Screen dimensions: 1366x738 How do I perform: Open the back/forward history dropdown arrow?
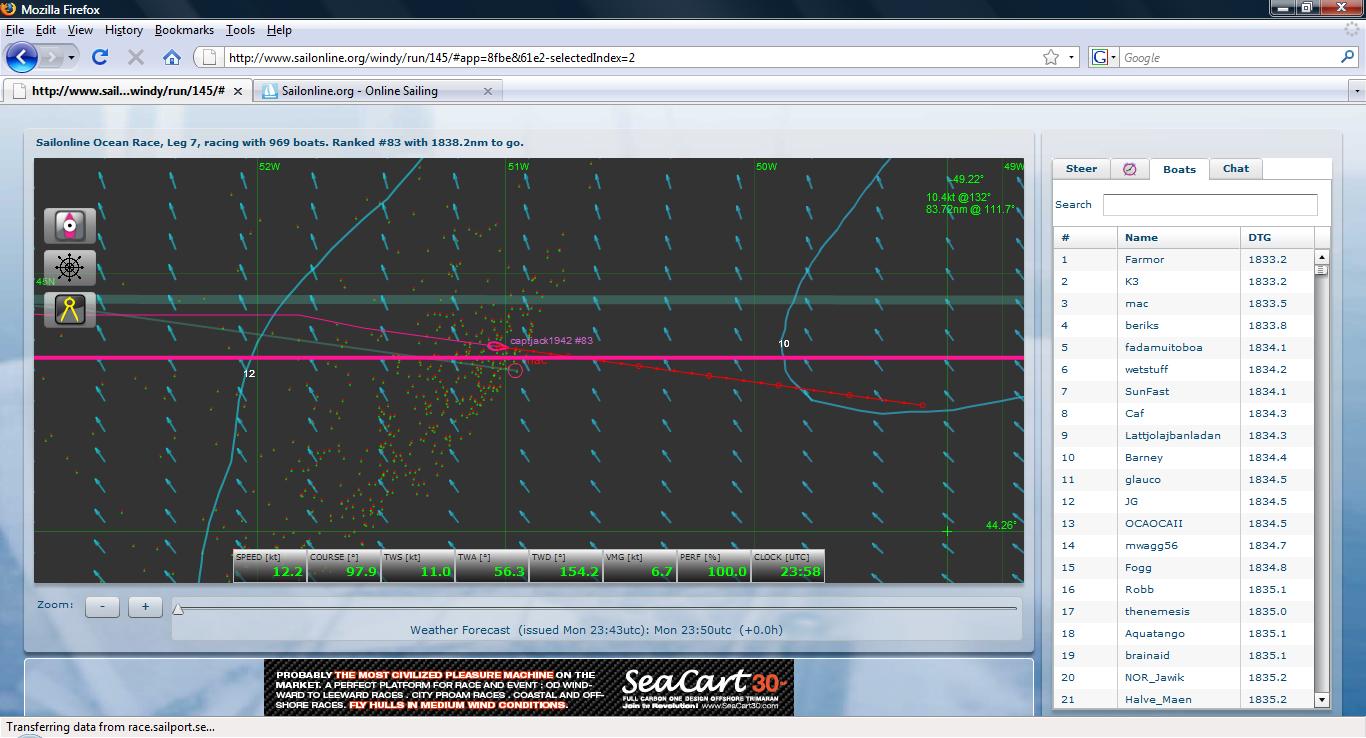[x=72, y=57]
